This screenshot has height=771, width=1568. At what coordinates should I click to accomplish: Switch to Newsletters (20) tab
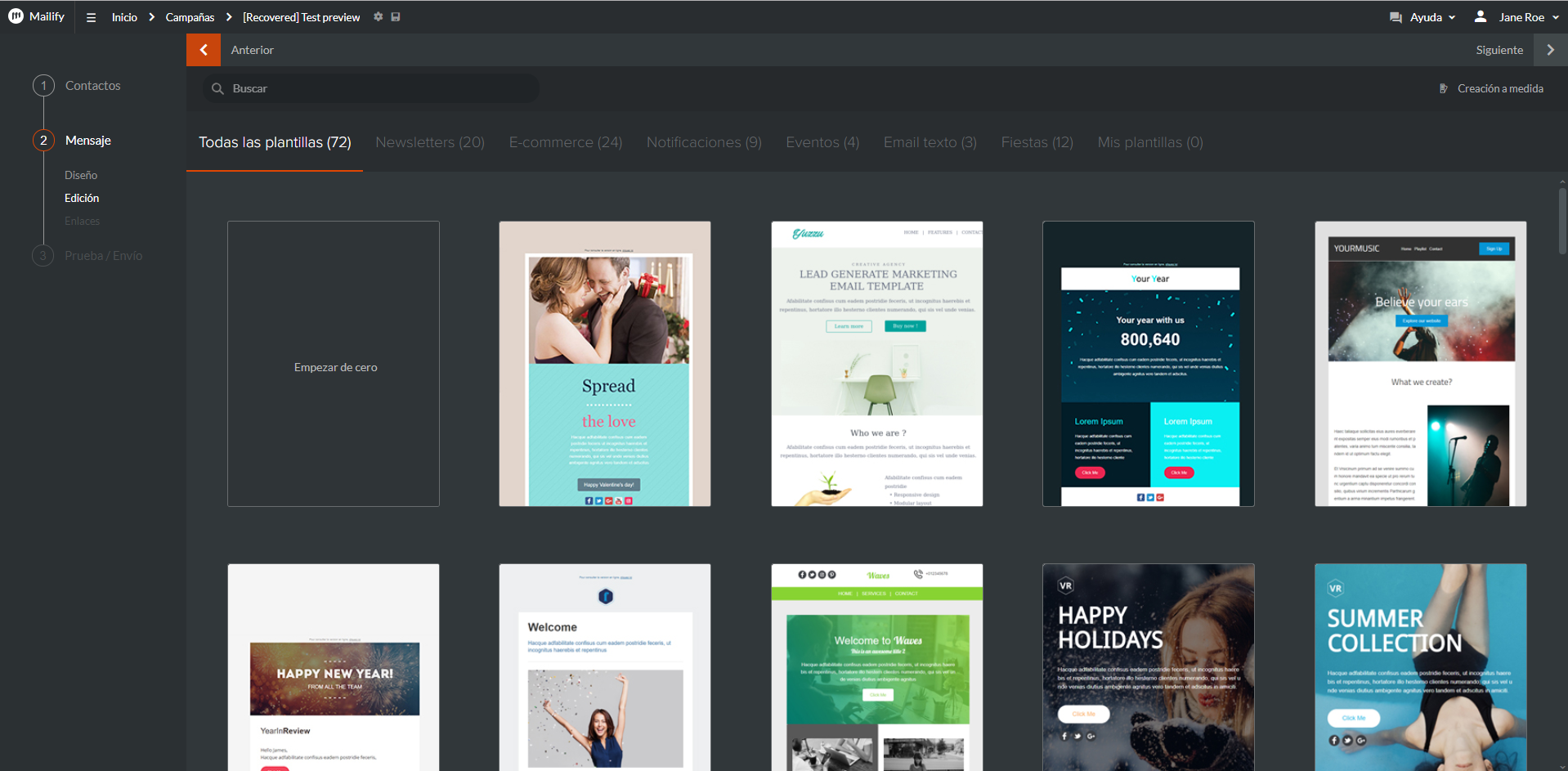430,142
